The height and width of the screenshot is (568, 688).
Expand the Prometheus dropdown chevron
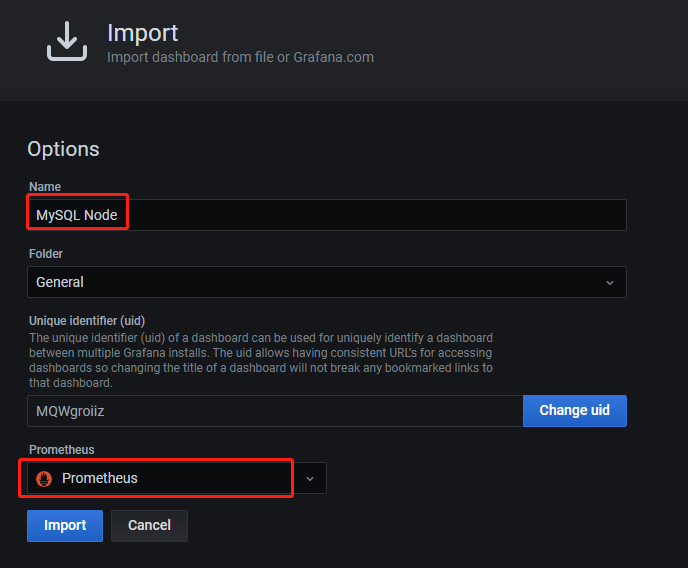310,479
